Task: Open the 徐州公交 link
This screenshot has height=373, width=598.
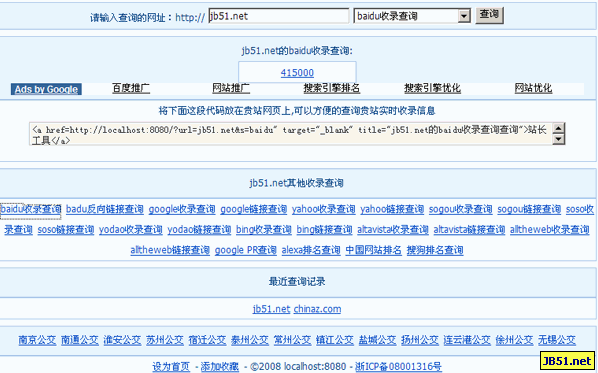Action: (x=514, y=340)
